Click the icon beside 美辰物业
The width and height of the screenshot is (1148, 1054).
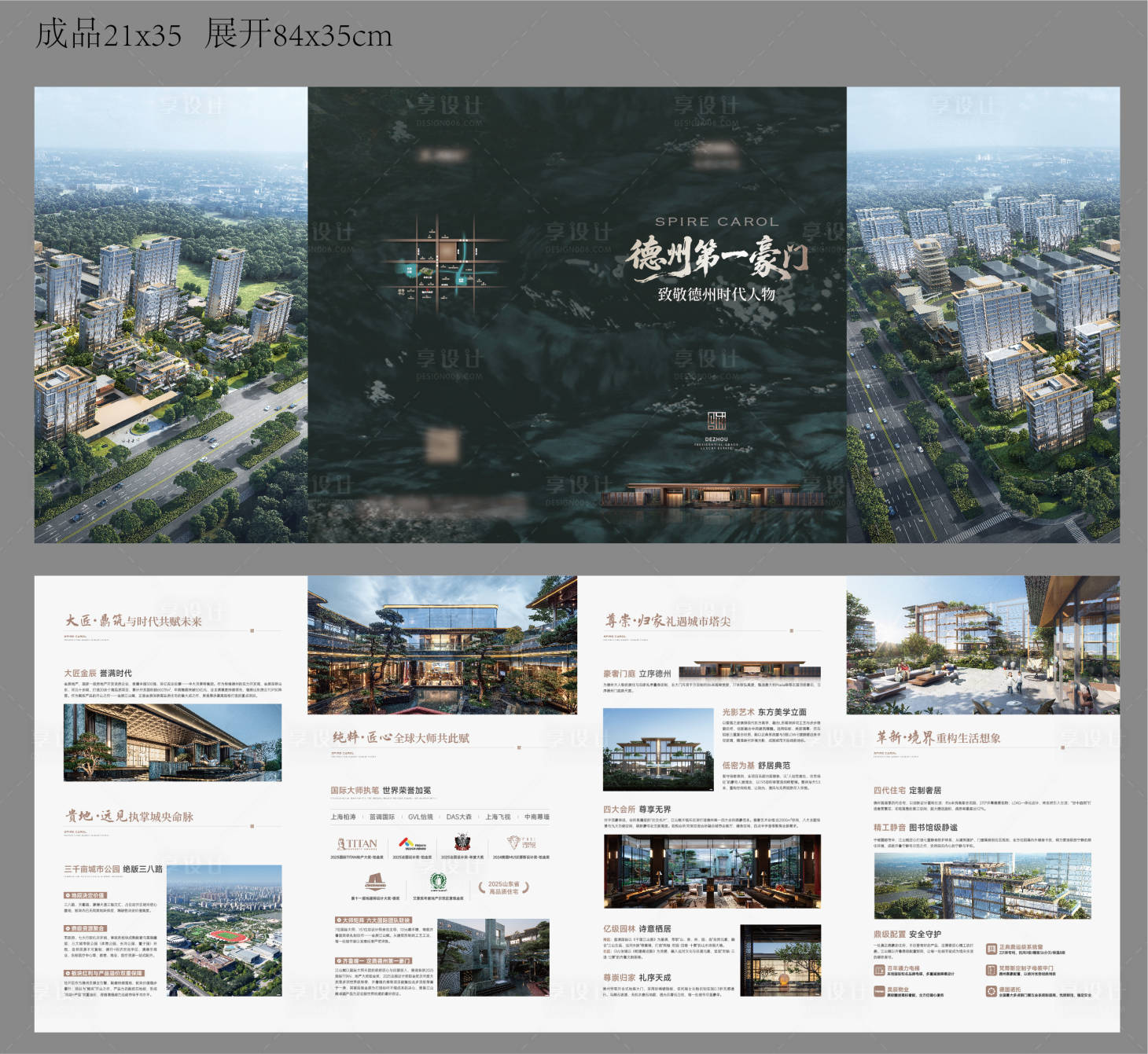click(x=879, y=992)
